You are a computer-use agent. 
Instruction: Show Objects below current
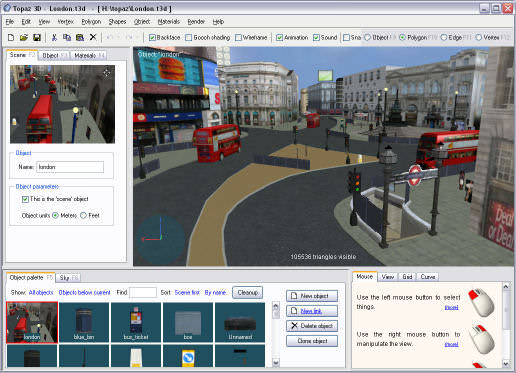click(x=85, y=292)
